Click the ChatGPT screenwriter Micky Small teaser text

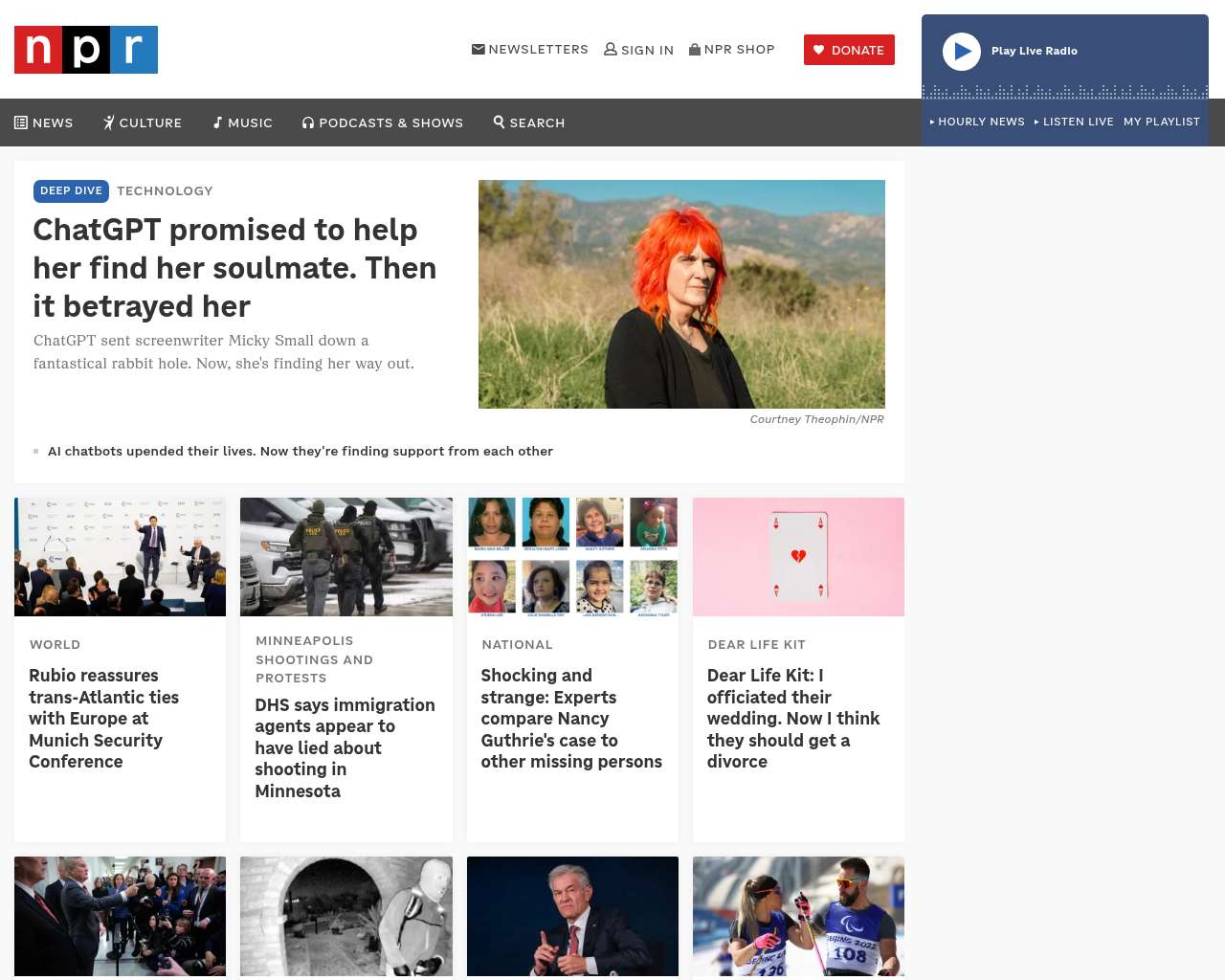point(224,352)
